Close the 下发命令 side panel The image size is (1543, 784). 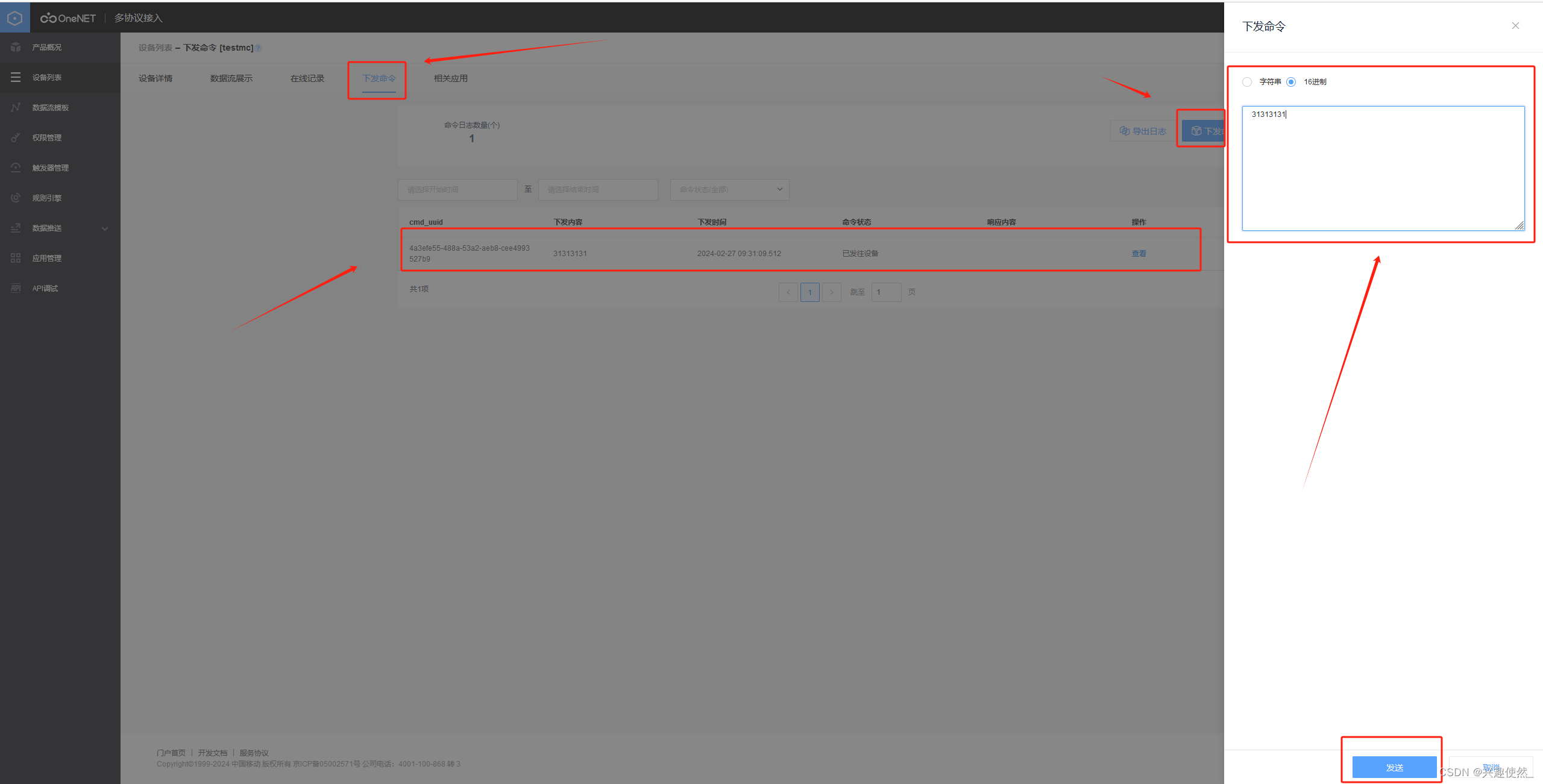pos(1515,26)
